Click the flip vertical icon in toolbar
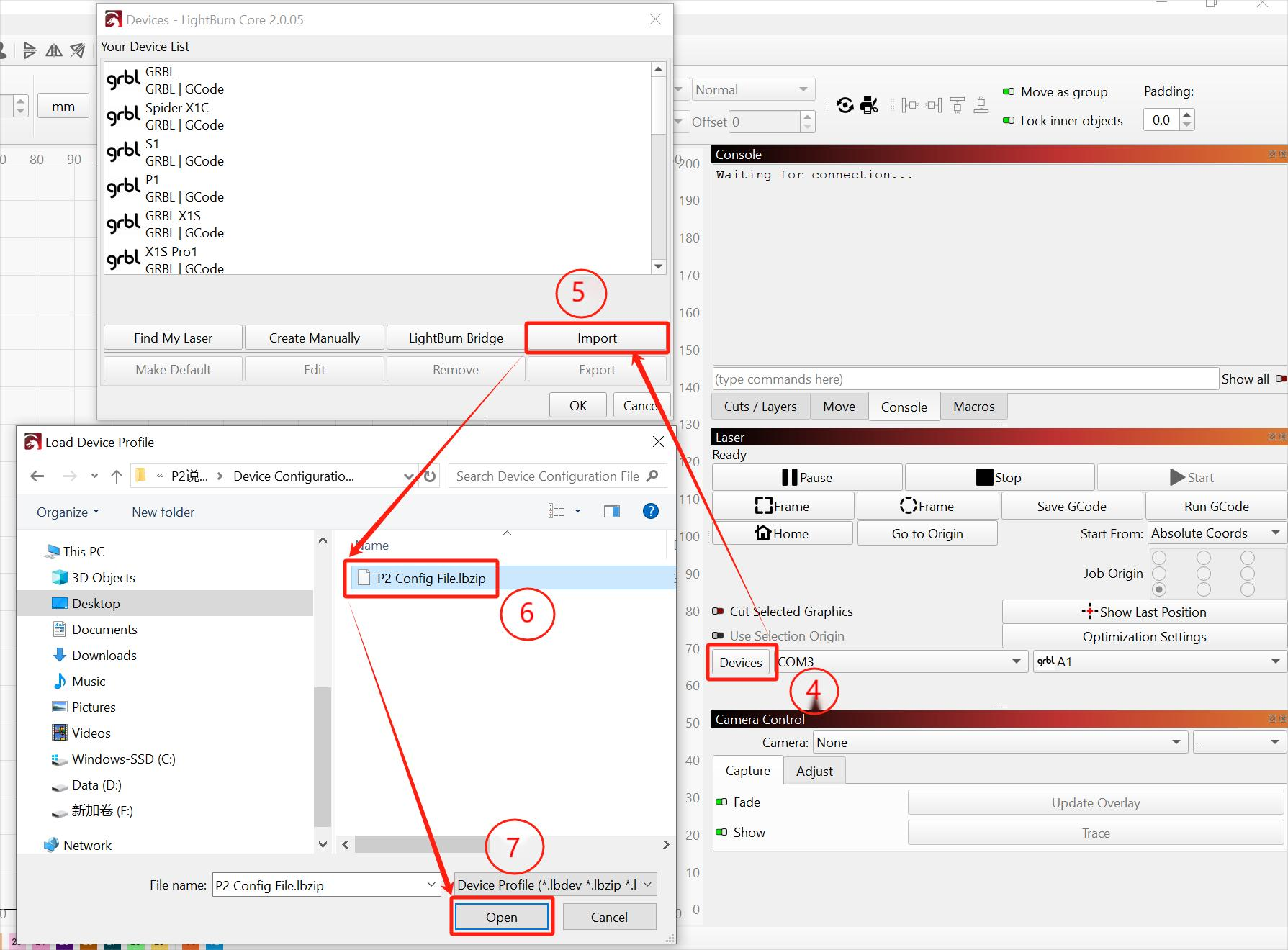Image resolution: width=1288 pixels, height=950 pixels. 30,50
